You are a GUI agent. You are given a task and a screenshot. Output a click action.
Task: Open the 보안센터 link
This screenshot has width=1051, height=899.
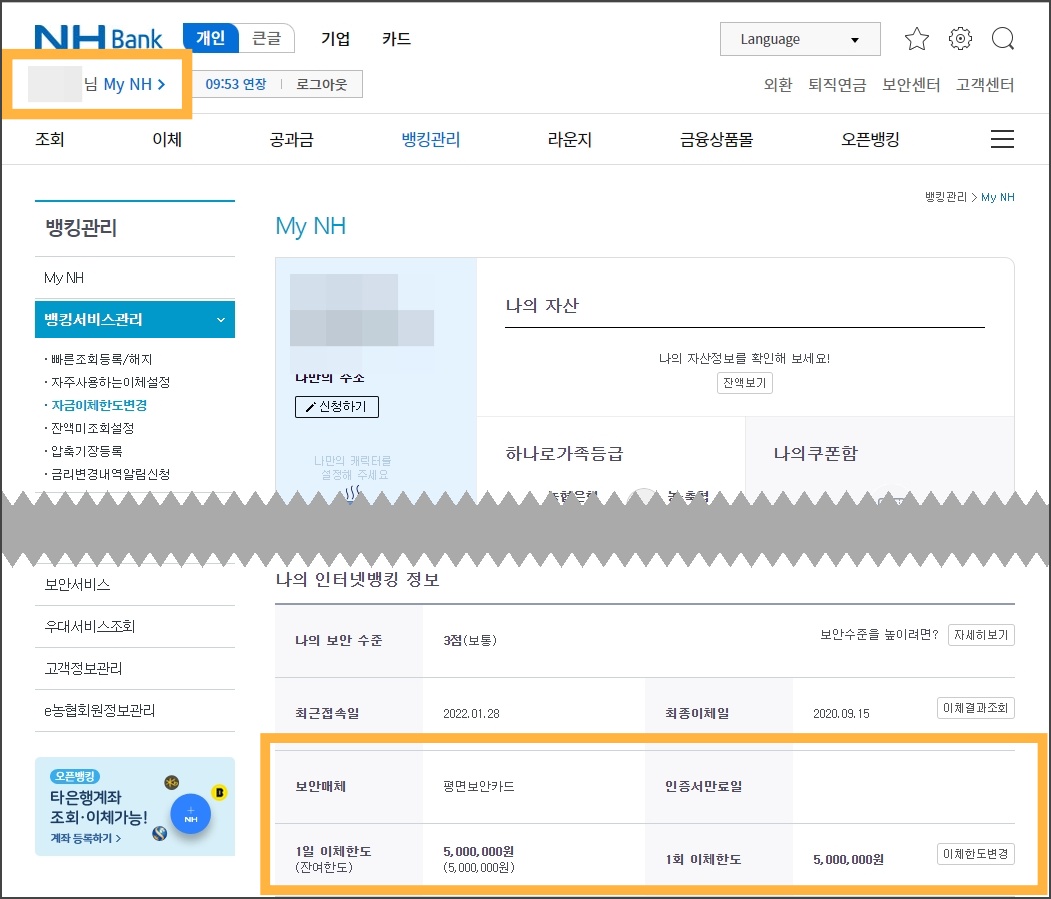tap(910, 85)
